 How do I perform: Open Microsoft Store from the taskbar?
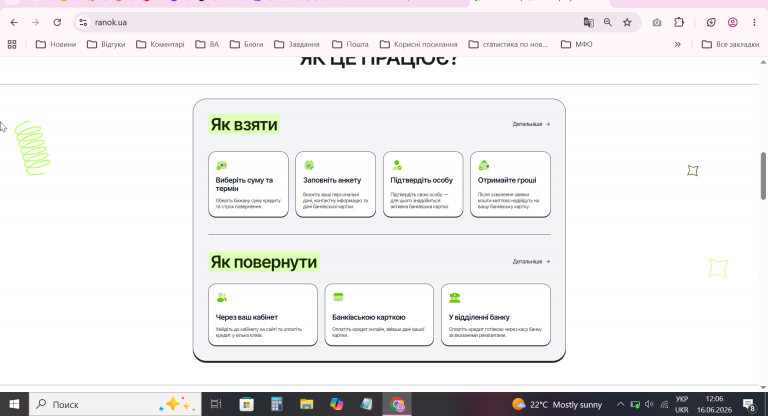pos(246,404)
